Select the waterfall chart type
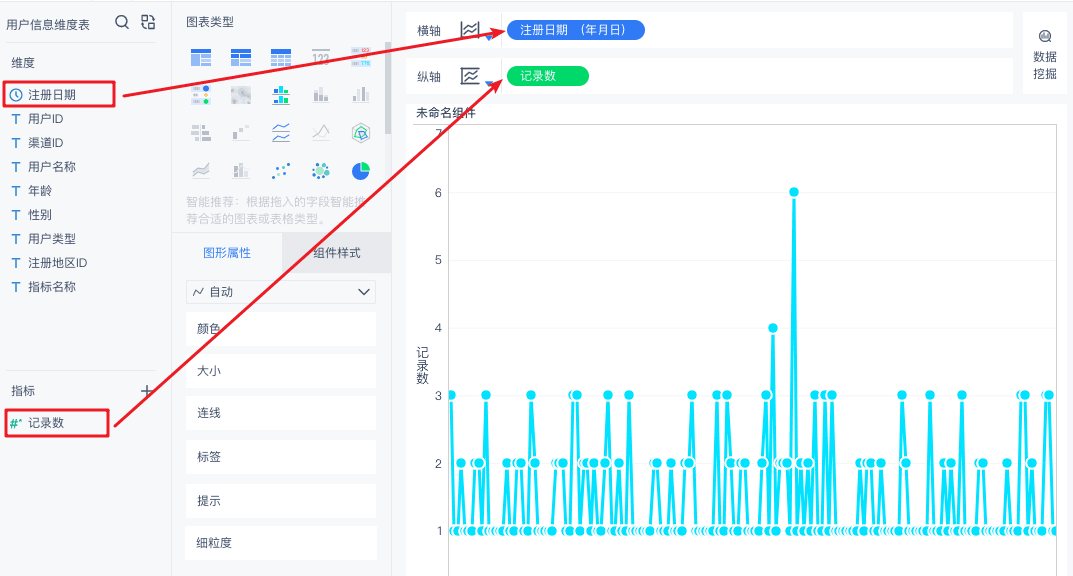Viewport: 1073px width, 576px height. pyautogui.click(x=241, y=133)
